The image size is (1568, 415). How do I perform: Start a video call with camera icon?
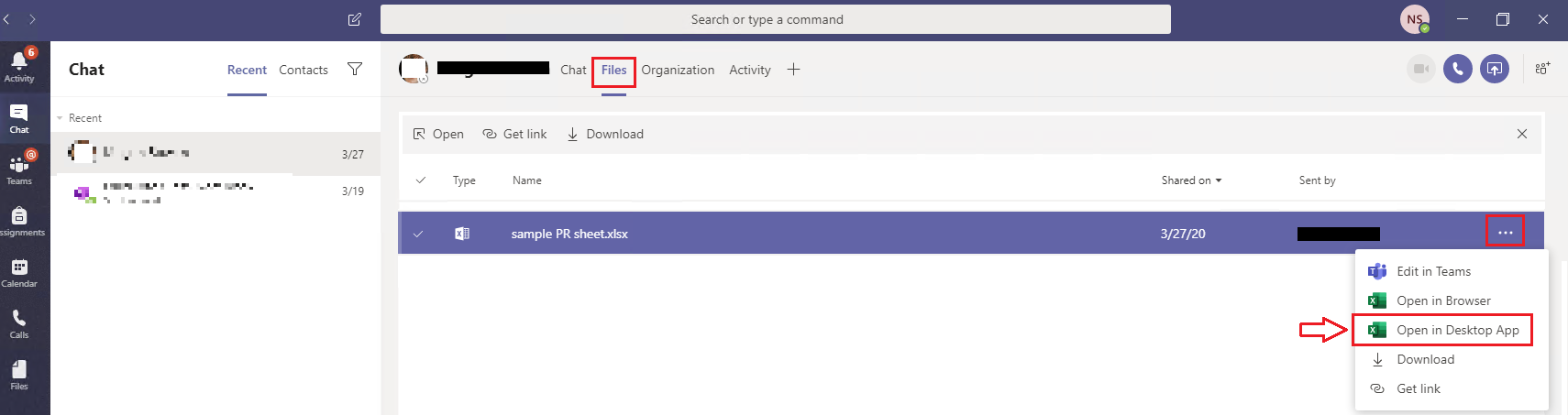(x=1421, y=69)
